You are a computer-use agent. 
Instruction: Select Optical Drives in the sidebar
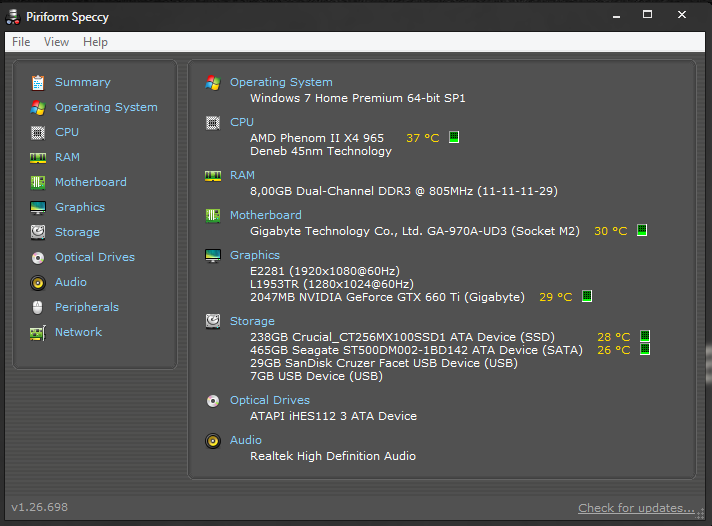95,257
